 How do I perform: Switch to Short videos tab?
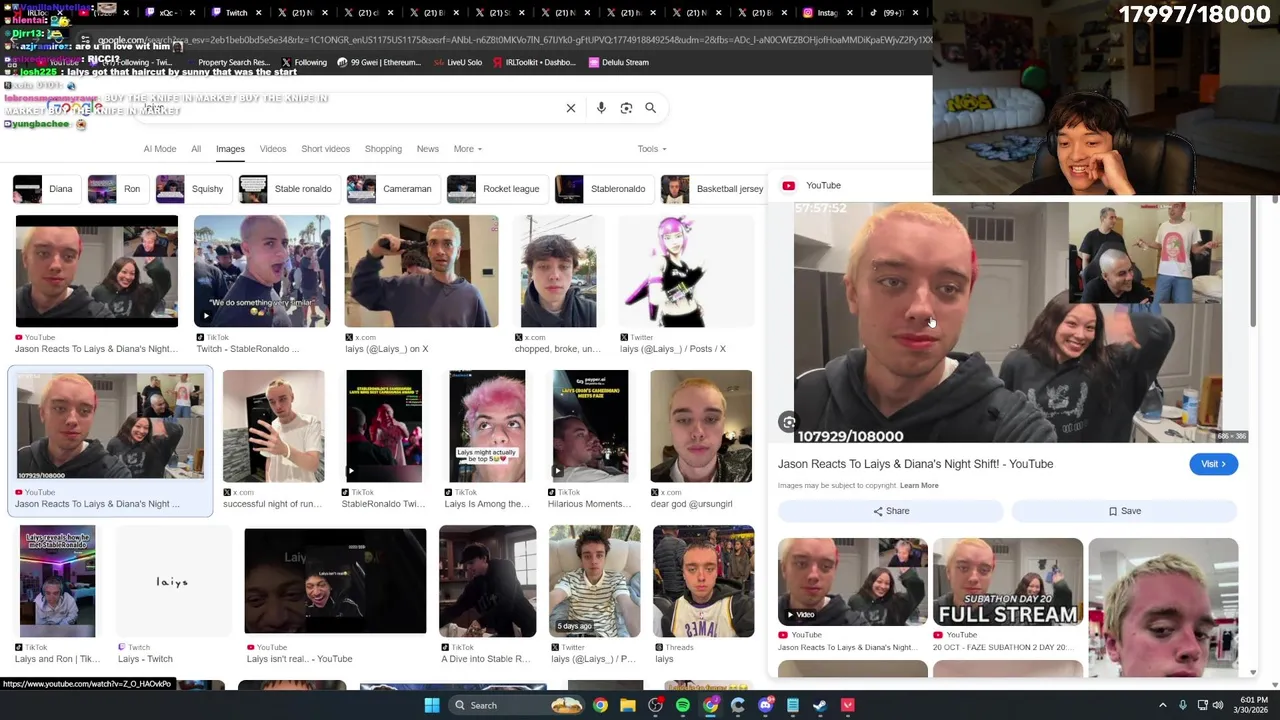pos(325,149)
